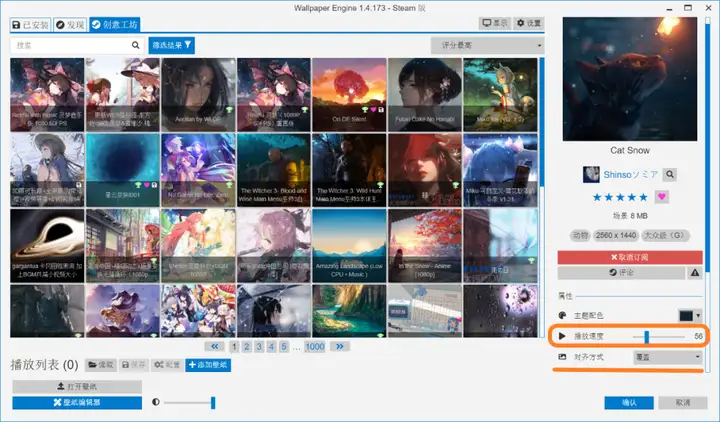Image resolution: width=720 pixels, height=422 pixels.
Task: Open the 已安装 (Installed) tab
Action: (30, 25)
